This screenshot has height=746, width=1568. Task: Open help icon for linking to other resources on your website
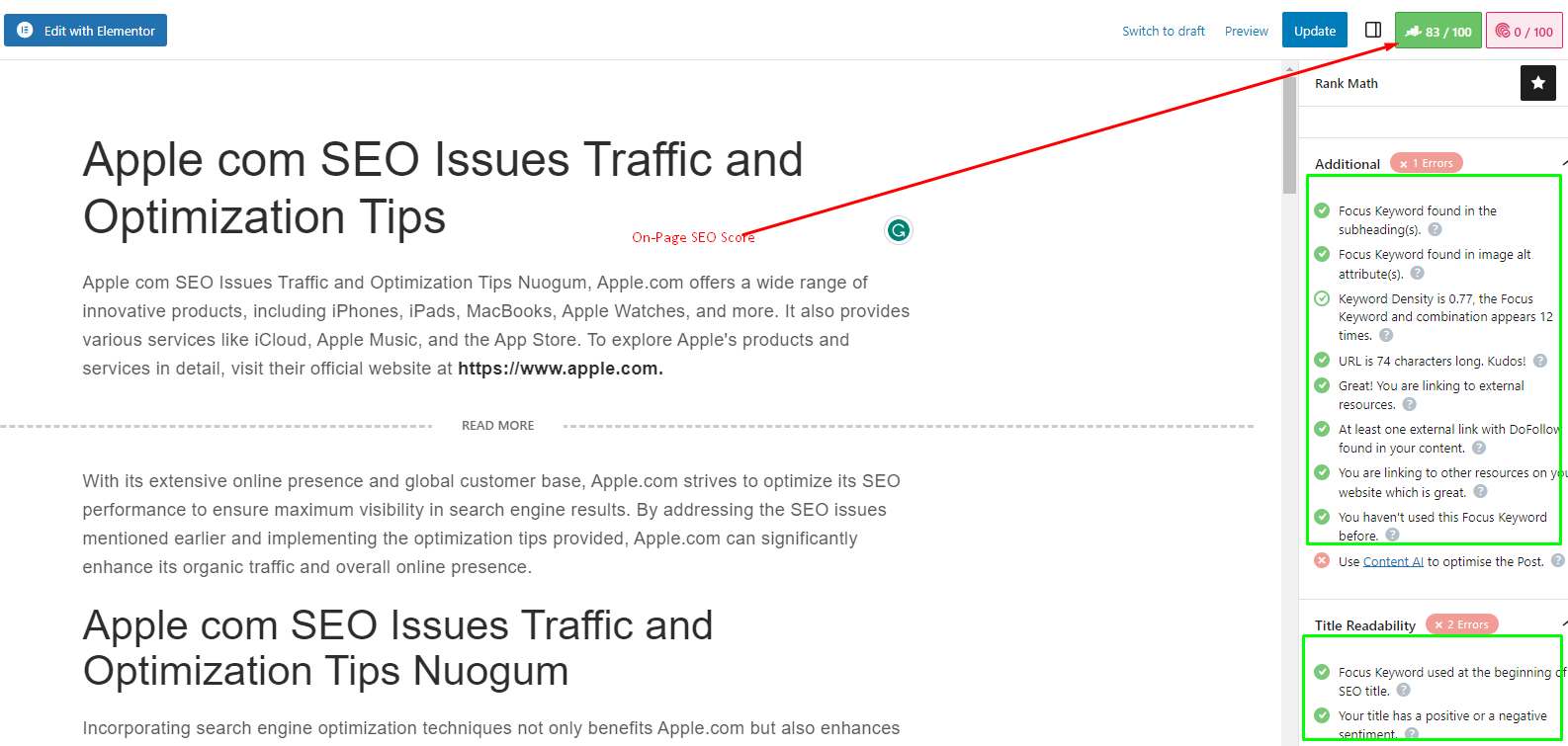tap(1480, 491)
